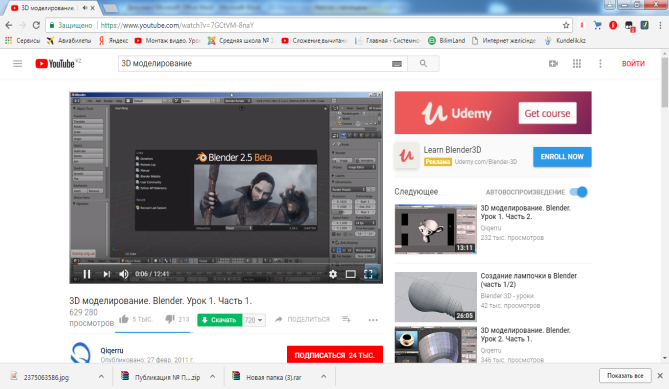The image size is (669, 389).
Task: Open the Авиабилеты bookmark
Action: point(69,41)
